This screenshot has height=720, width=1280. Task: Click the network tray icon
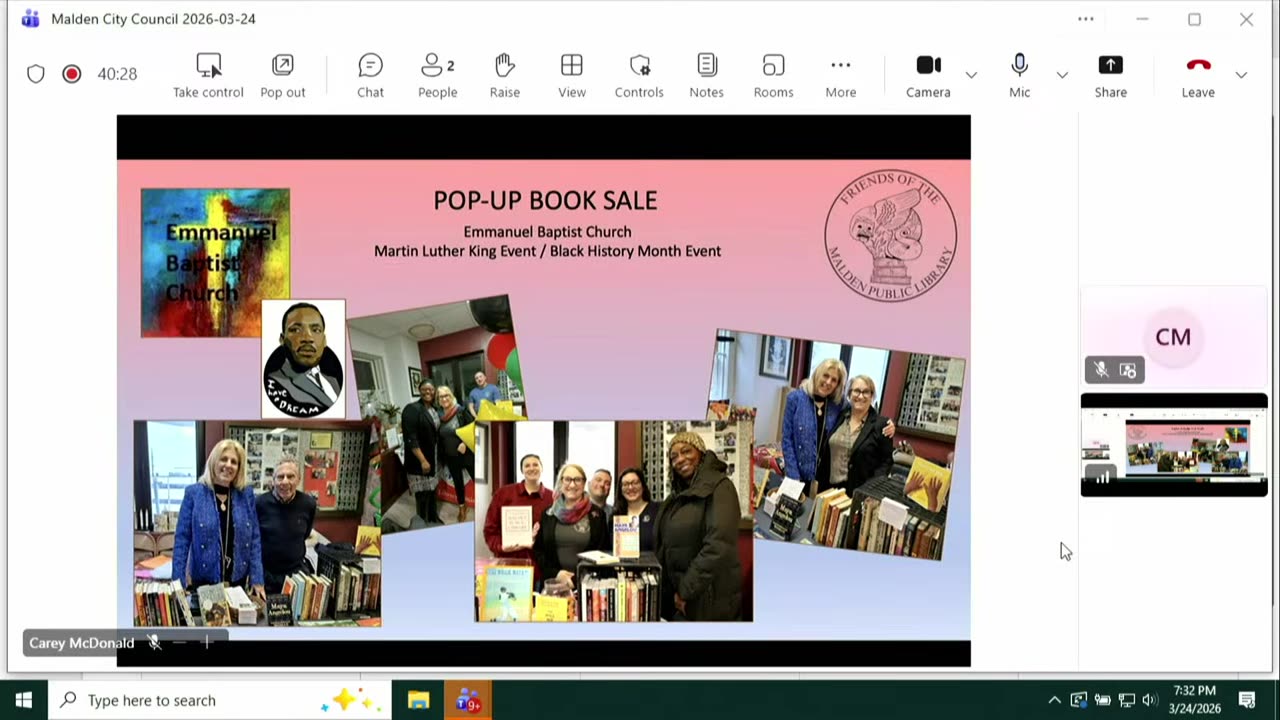pyautogui.click(x=1126, y=700)
